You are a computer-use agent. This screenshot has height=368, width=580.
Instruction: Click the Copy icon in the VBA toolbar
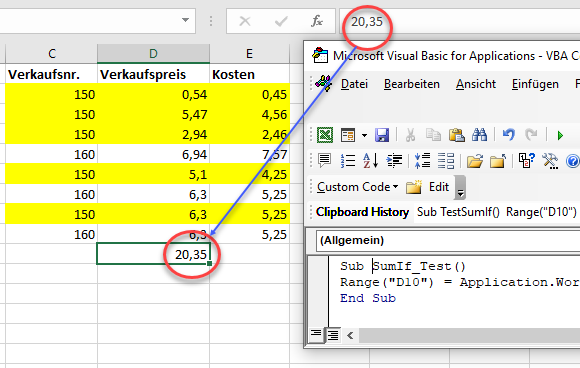(433, 135)
